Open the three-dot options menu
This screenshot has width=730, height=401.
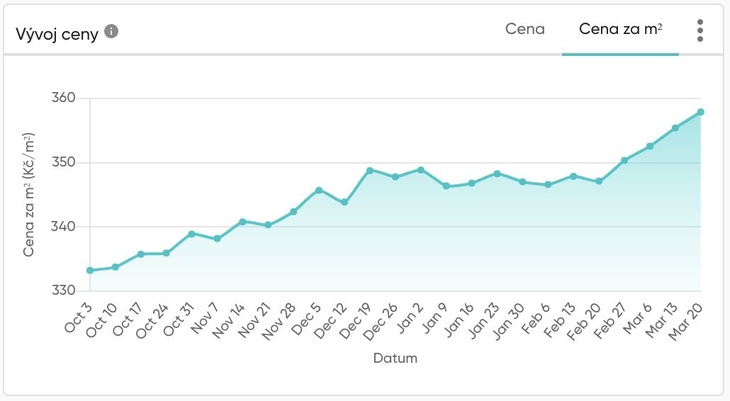pos(700,31)
